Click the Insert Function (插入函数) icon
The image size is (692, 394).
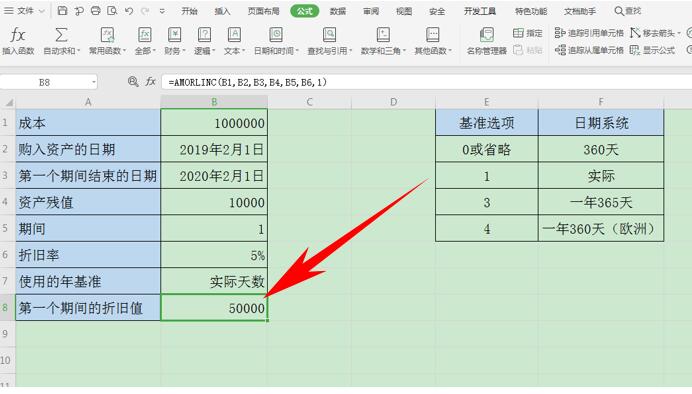[x=18, y=35]
